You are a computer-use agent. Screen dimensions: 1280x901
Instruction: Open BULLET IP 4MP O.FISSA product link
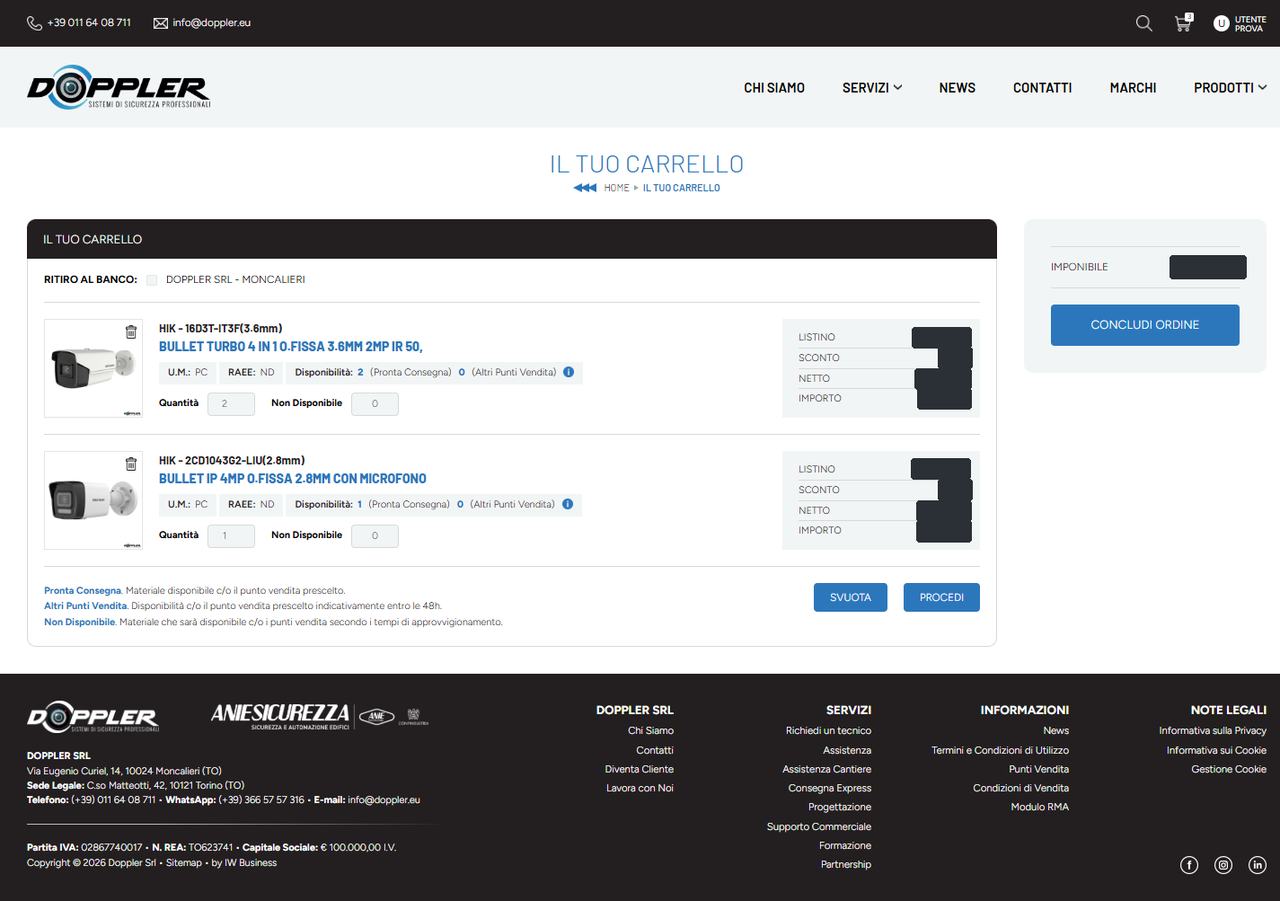(x=293, y=479)
